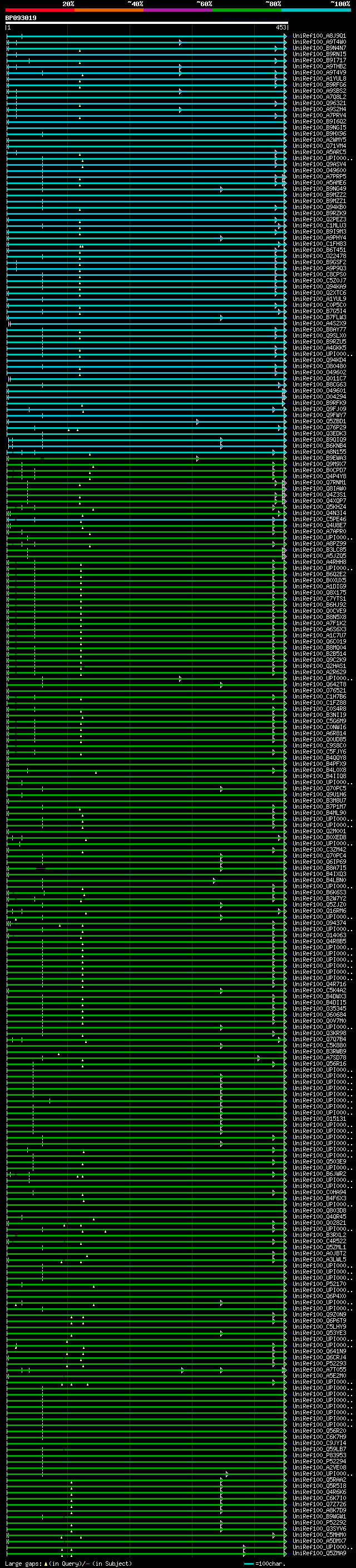Select the UniRef100_Q2XTC6 label
Image resolution: width=356 pixels, height=1568 pixels.
(x=319, y=293)
